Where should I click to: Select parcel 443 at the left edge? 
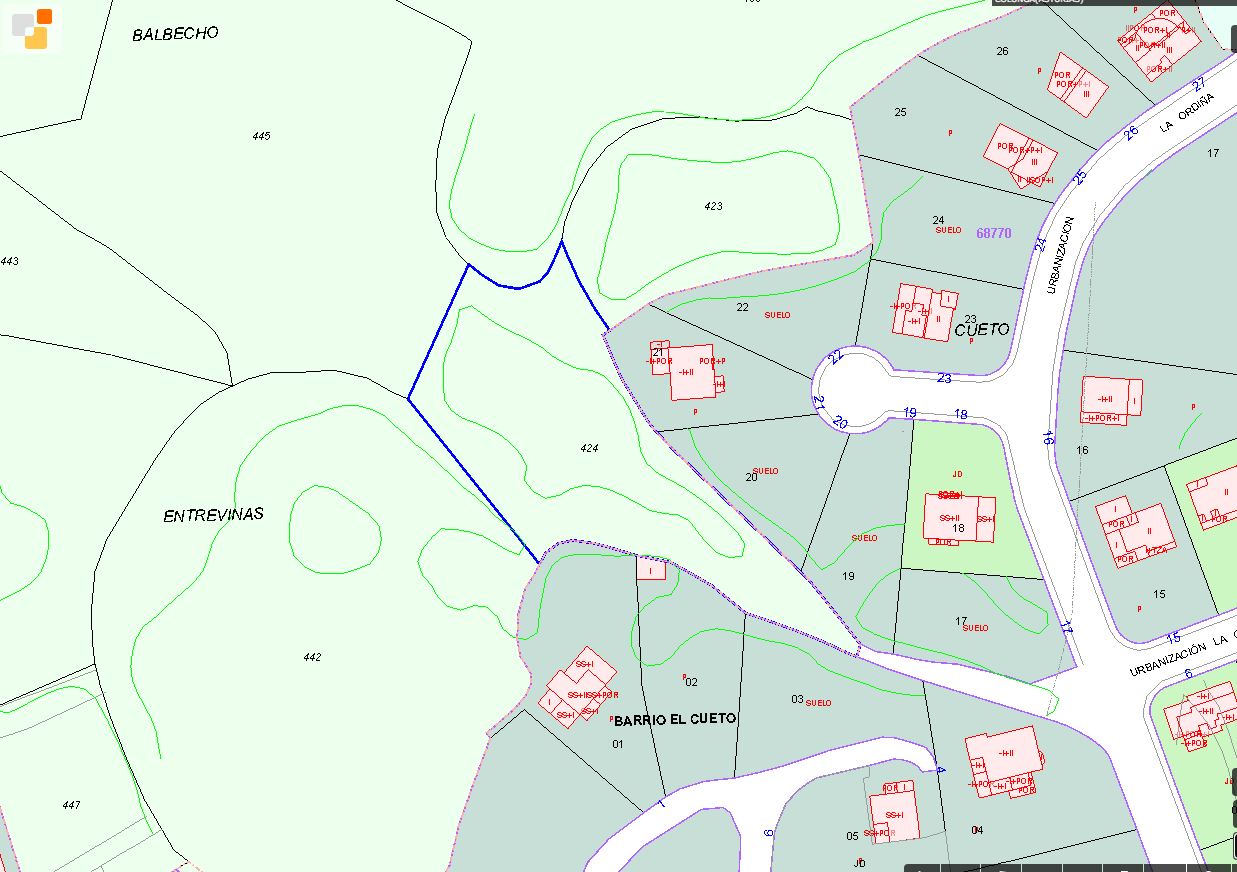9,261
